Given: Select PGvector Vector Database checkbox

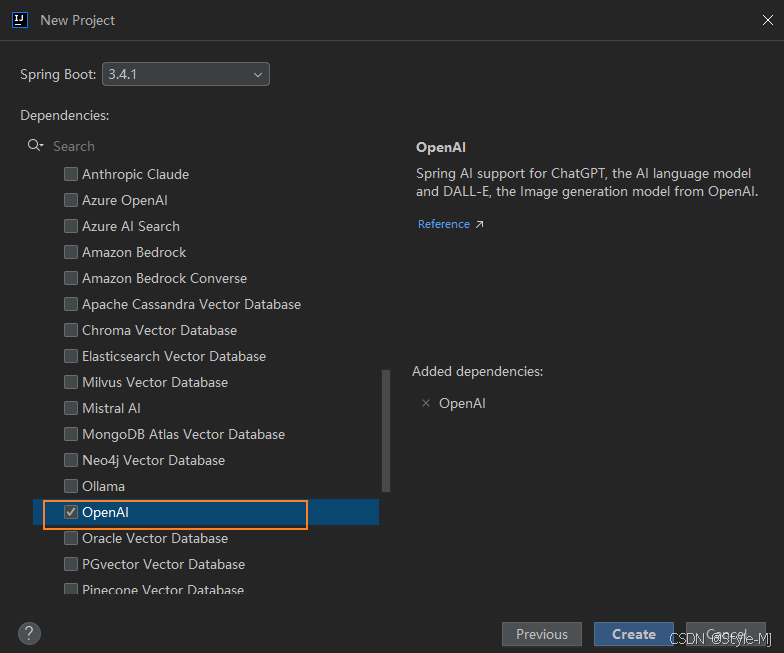Looking at the screenshot, I should pyautogui.click(x=71, y=564).
